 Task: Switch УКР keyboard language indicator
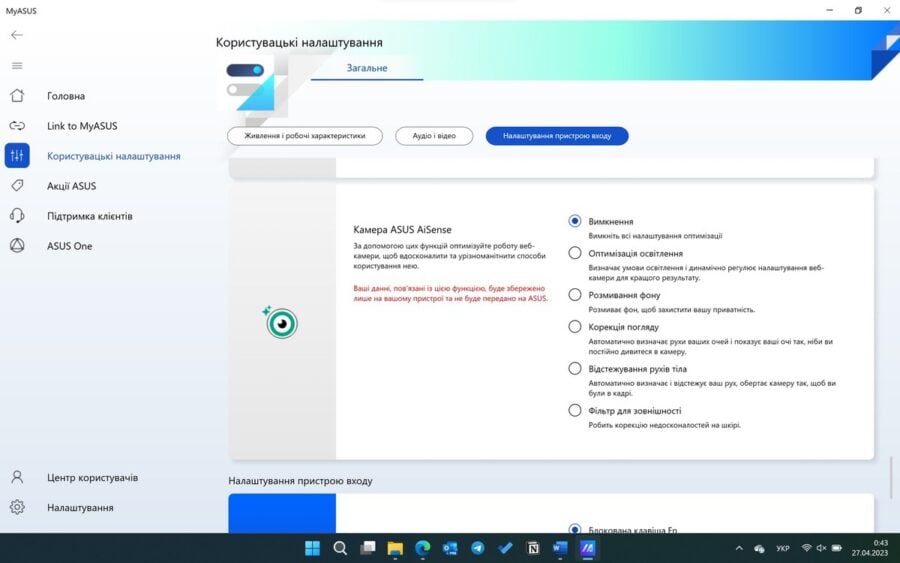pos(782,549)
